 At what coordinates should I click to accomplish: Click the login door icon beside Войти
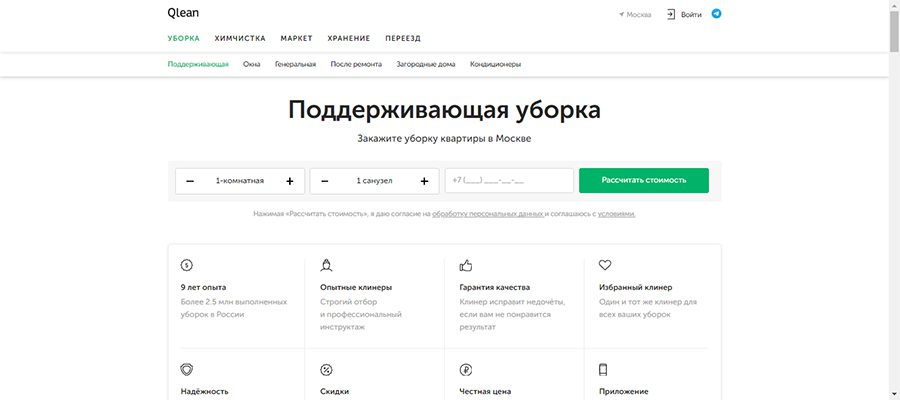point(671,14)
